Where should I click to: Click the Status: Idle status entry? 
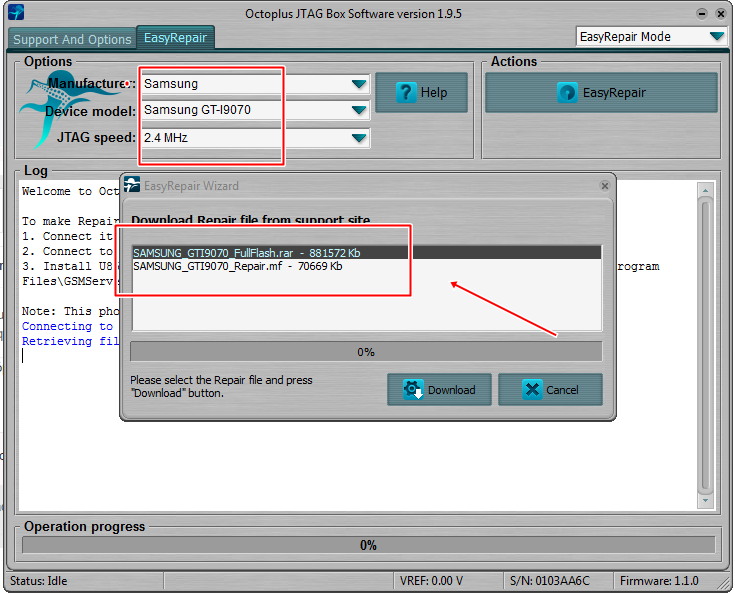38,581
